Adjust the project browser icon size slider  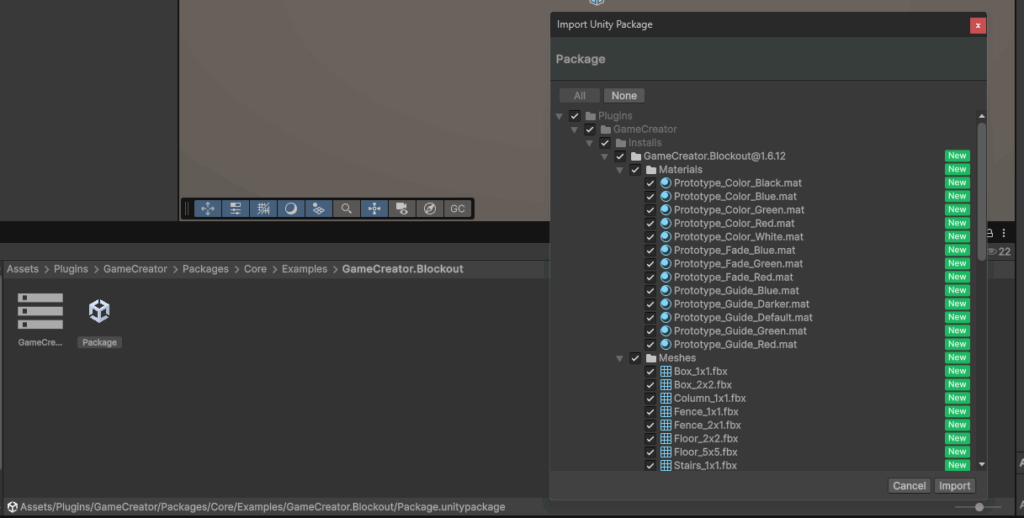(x=978, y=507)
